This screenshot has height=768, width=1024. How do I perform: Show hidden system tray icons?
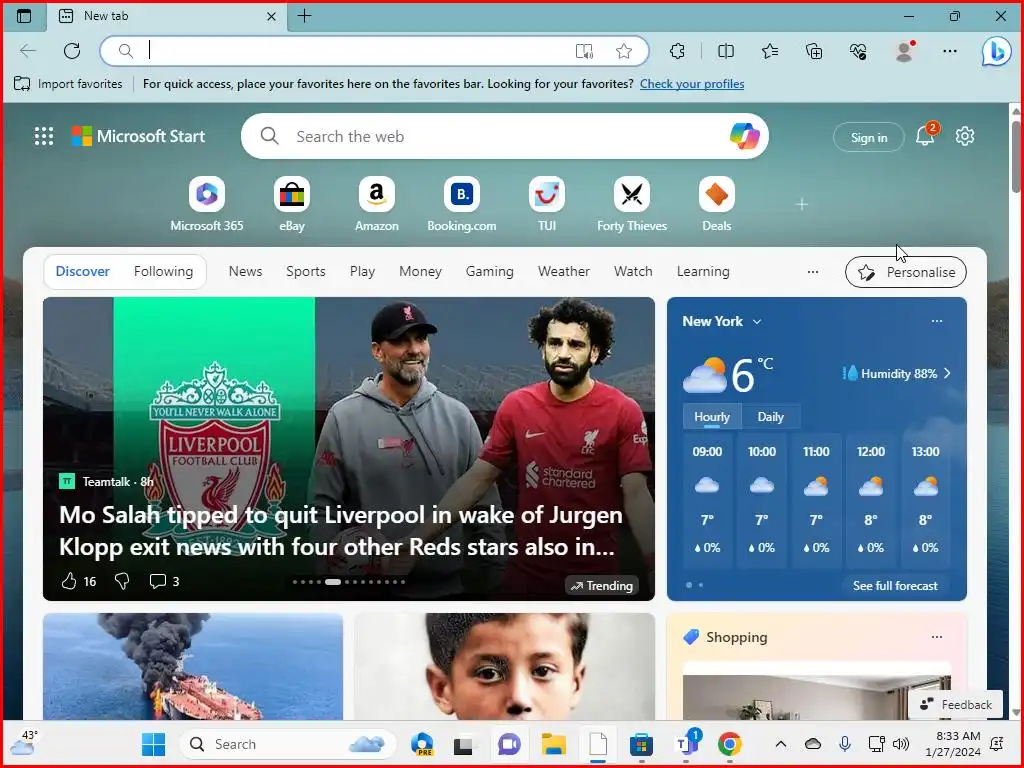point(780,744)
